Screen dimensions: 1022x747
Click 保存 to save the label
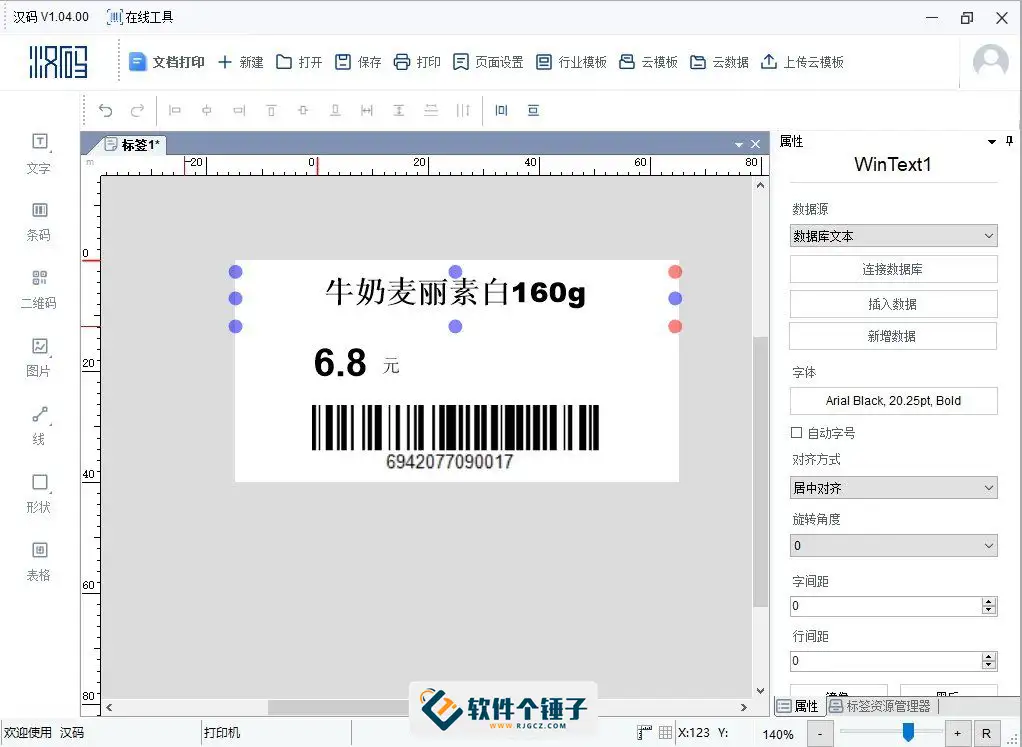point(358,62)
